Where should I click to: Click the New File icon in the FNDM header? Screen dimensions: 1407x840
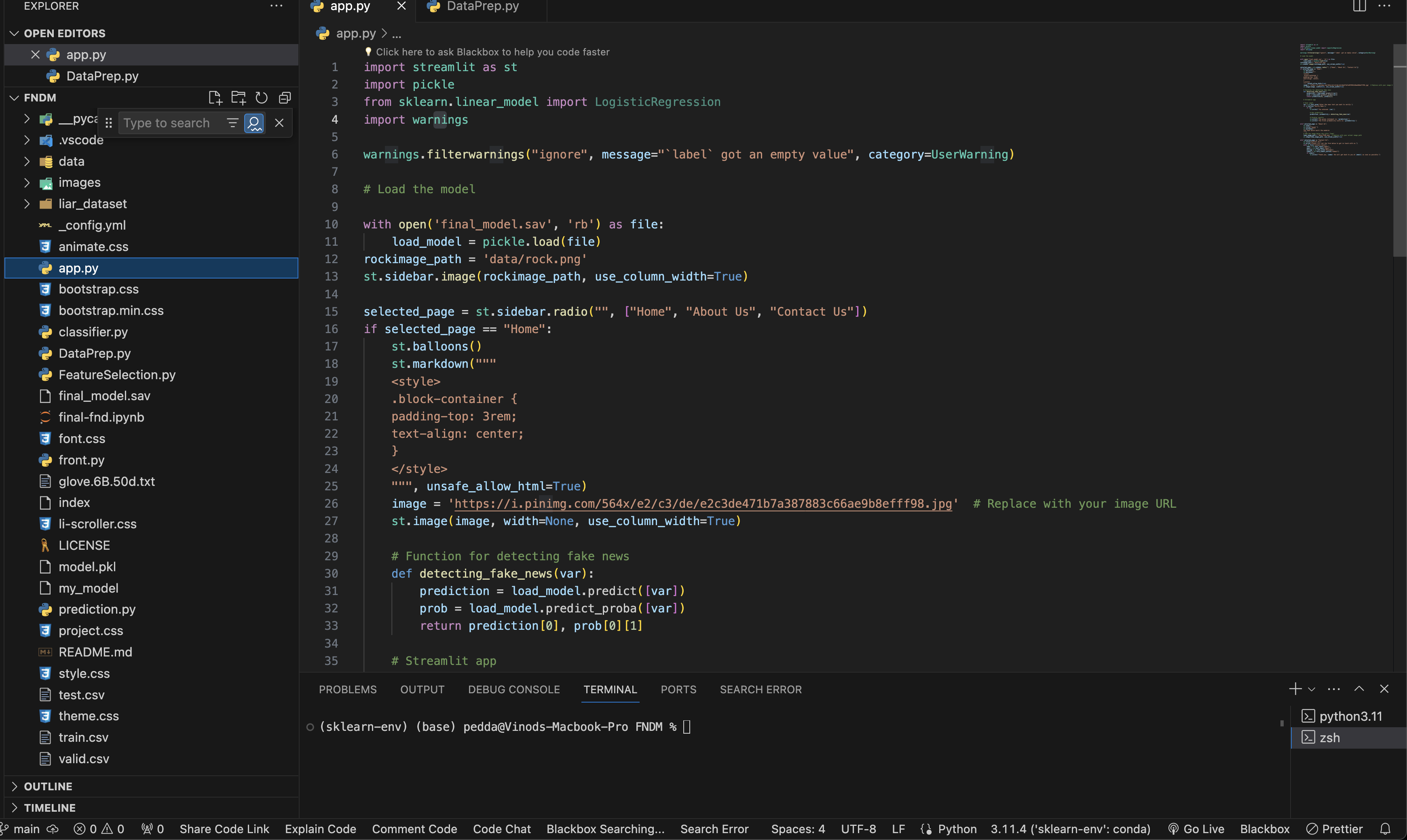[215, 98]
